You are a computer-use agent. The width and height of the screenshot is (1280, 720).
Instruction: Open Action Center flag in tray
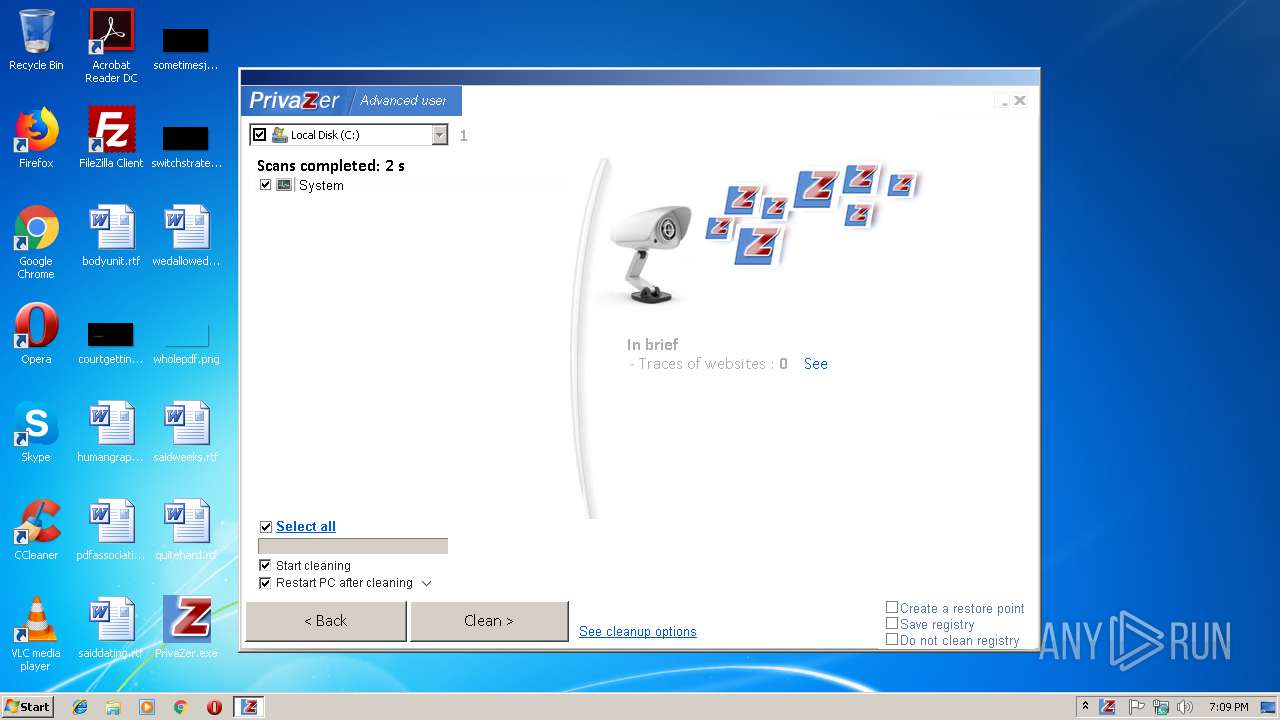tap(1136, 707)
